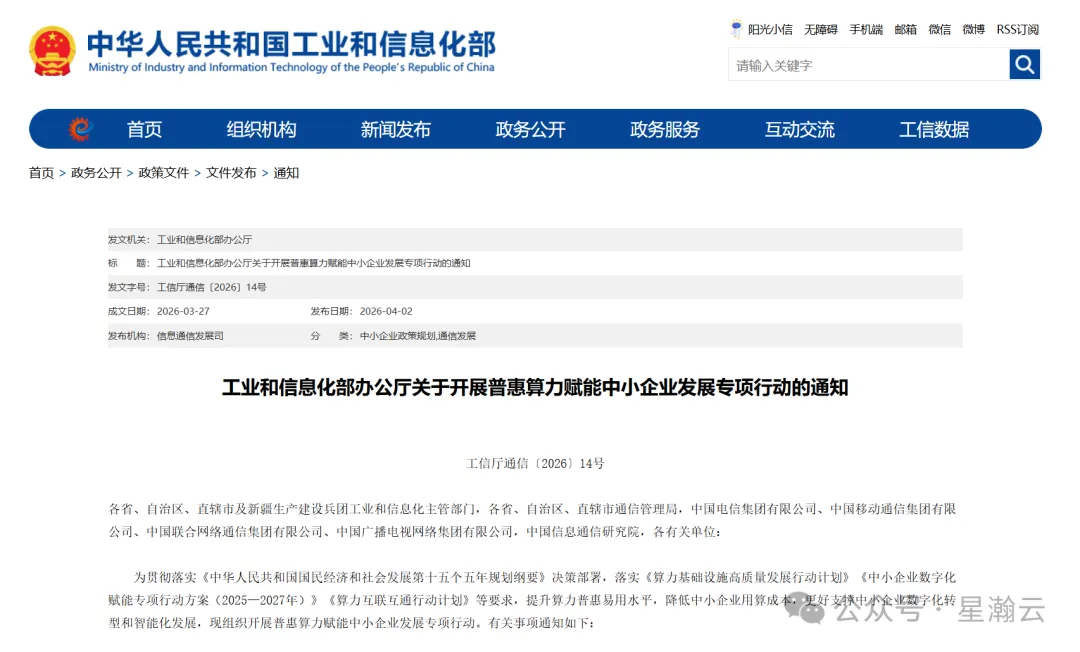Click the centered document number below the headline
Screen dimensions: 1080x652
(535, 463)
